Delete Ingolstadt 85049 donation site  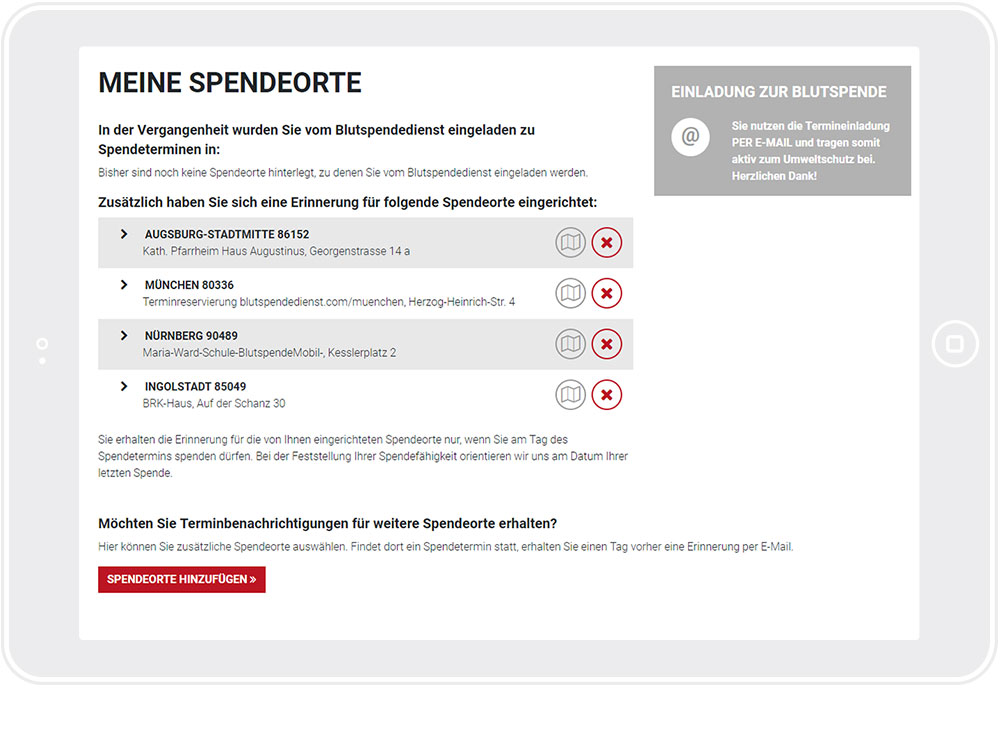tap(607, 395)
